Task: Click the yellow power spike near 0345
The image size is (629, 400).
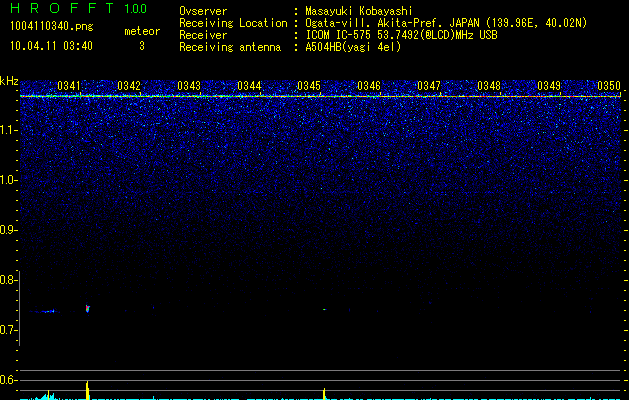Action: pyautogui.click(x=324, y=394)
